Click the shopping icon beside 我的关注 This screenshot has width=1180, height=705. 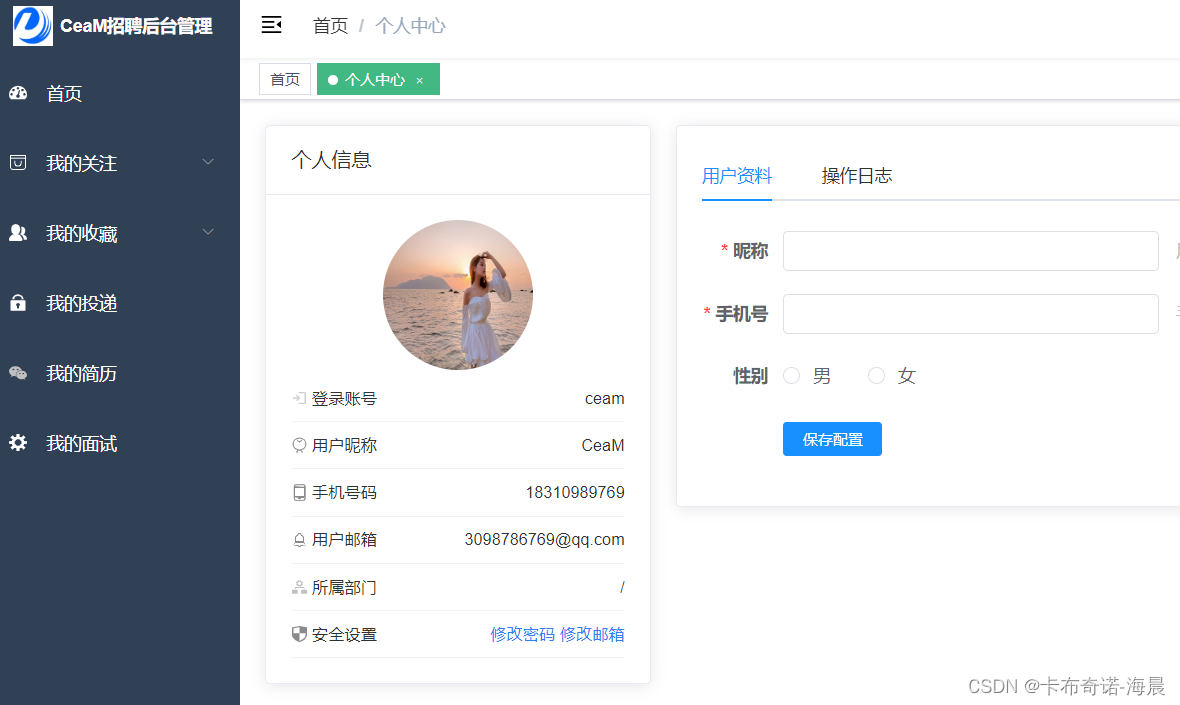[18, 163]
